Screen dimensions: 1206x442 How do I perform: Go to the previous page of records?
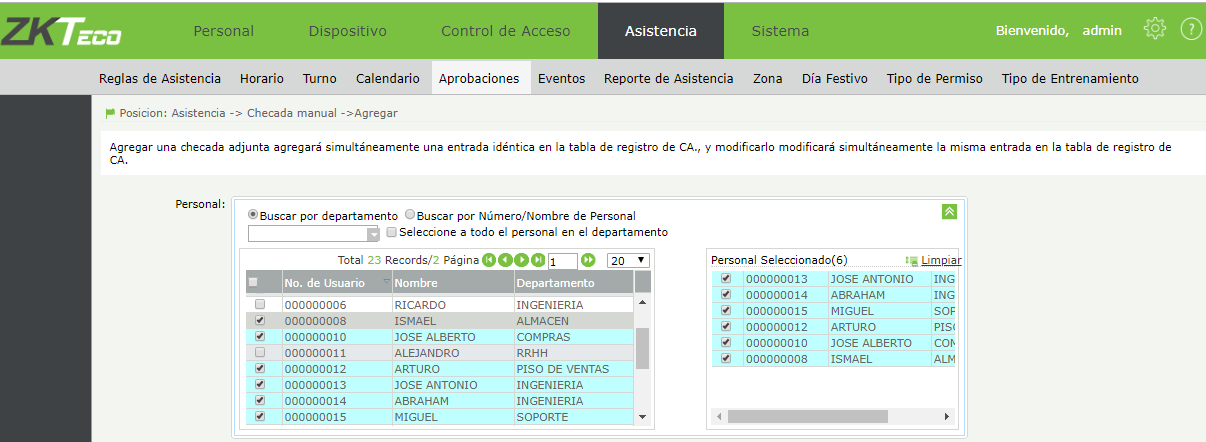tap(505, 260)
